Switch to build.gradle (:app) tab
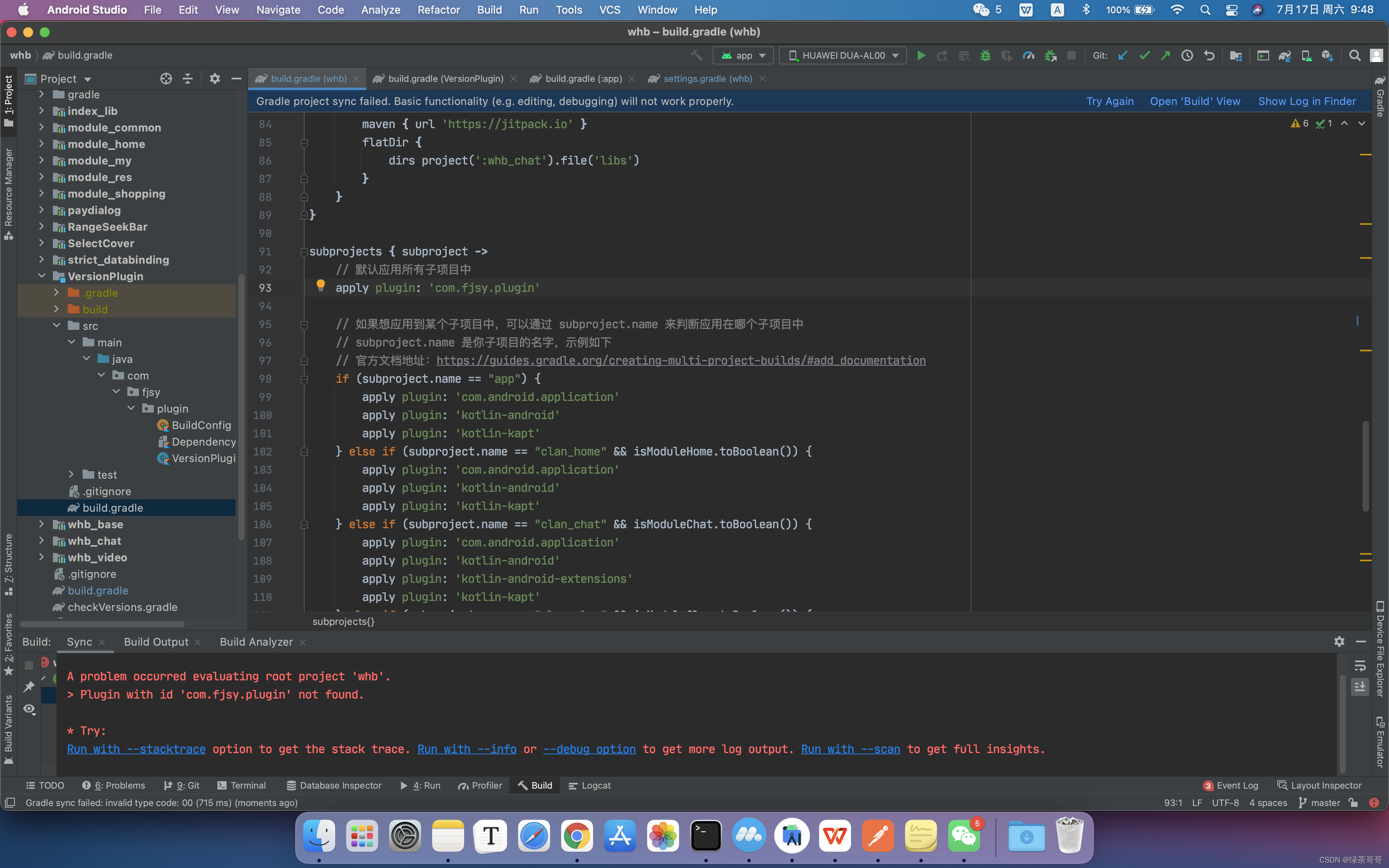This screenshot has height=868, width=1389. click(x=583, y=79)
